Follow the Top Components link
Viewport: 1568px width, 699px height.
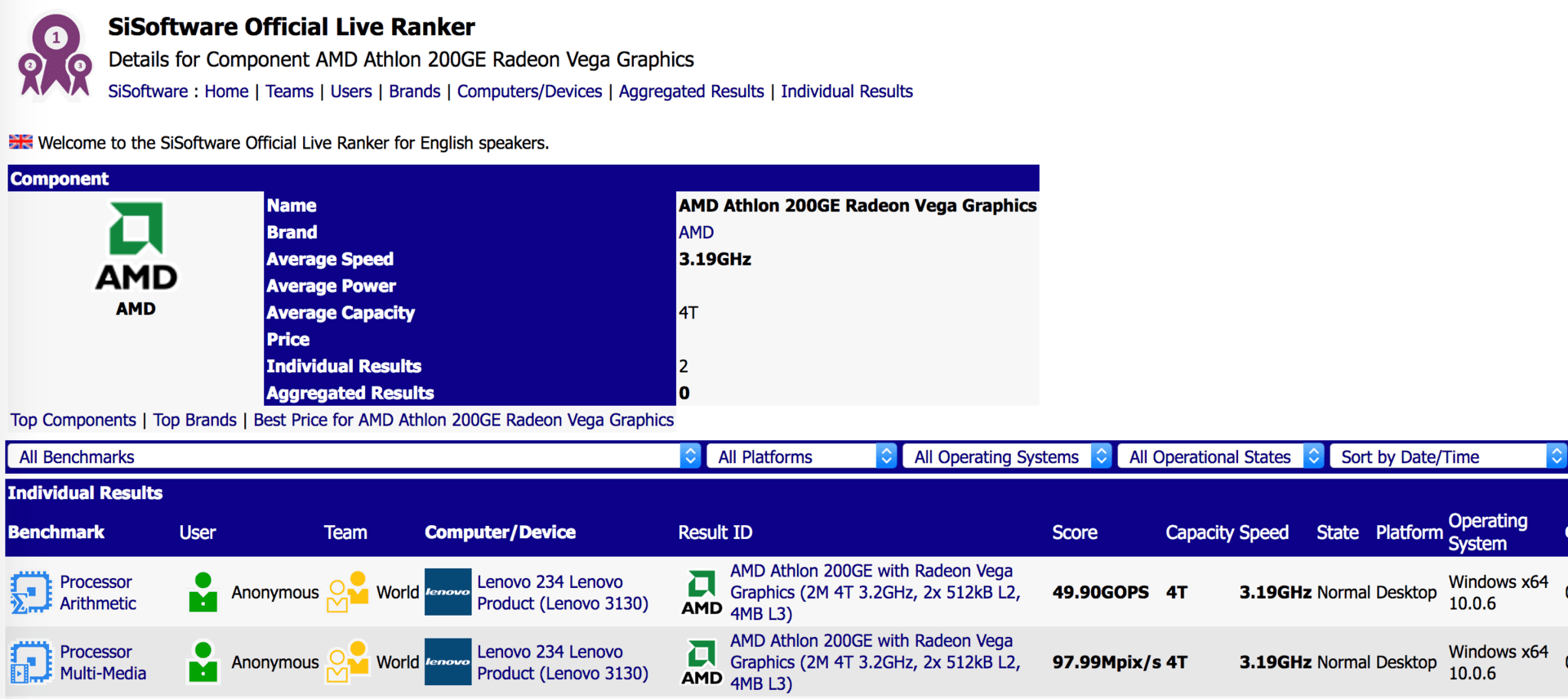click(x=73, y=420)
